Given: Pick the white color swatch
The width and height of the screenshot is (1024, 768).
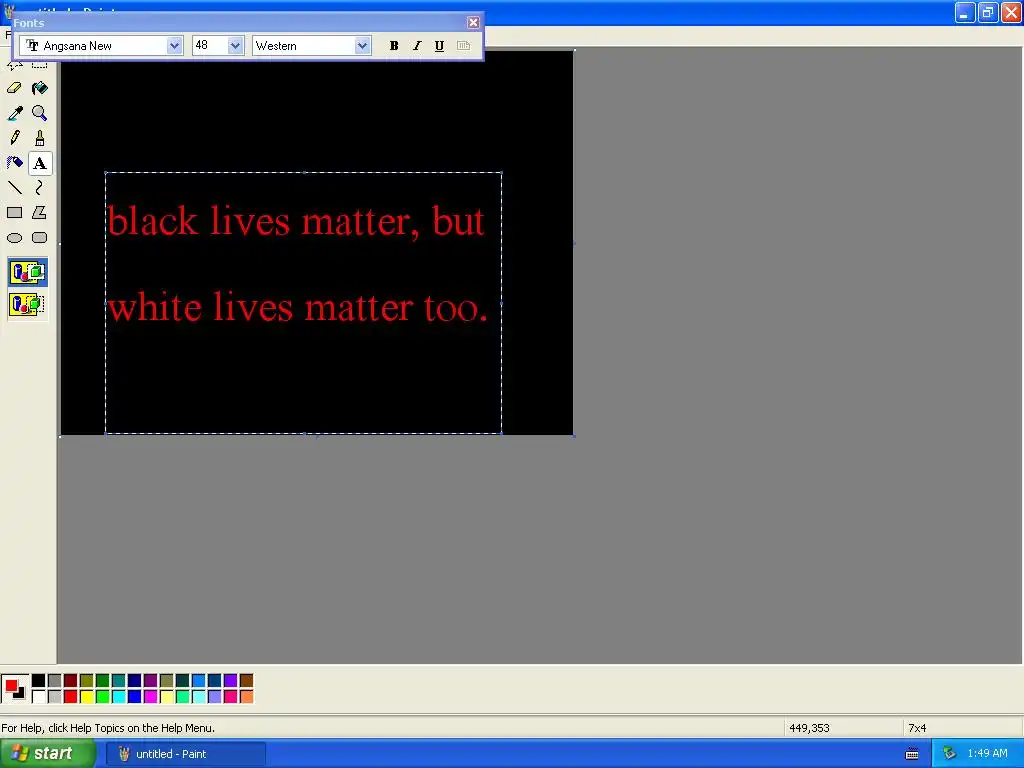Looking at the screenshot, I should pyautogui.click(x=39, y=697).
